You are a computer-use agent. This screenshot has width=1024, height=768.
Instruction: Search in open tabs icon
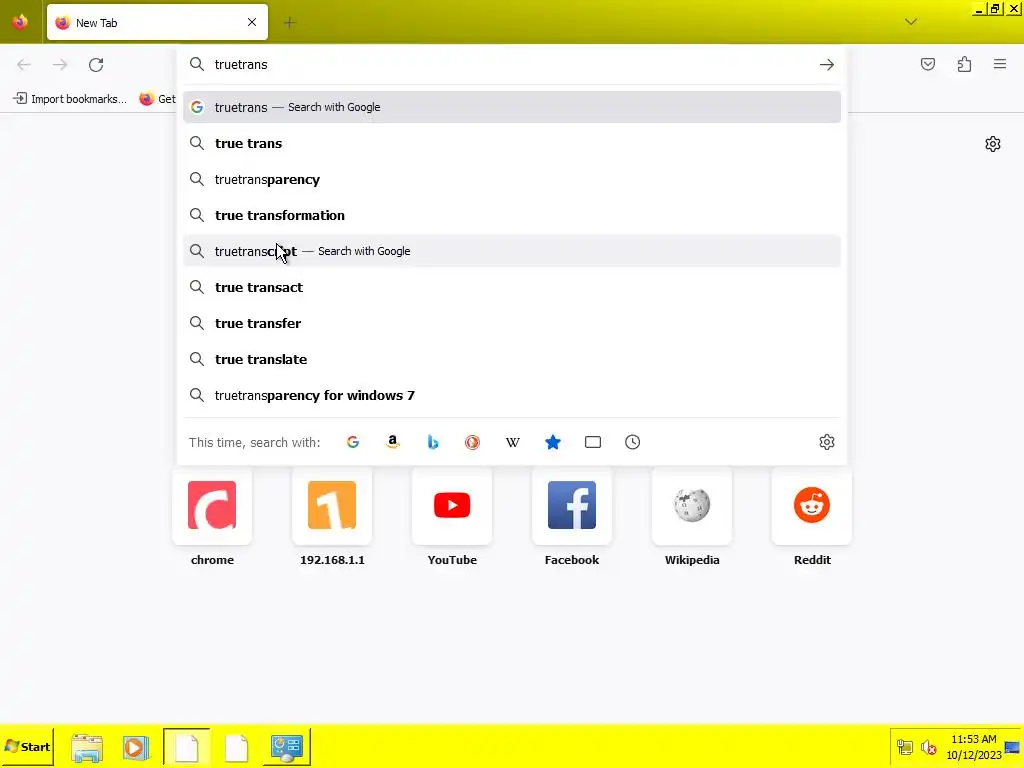[592, 442]
